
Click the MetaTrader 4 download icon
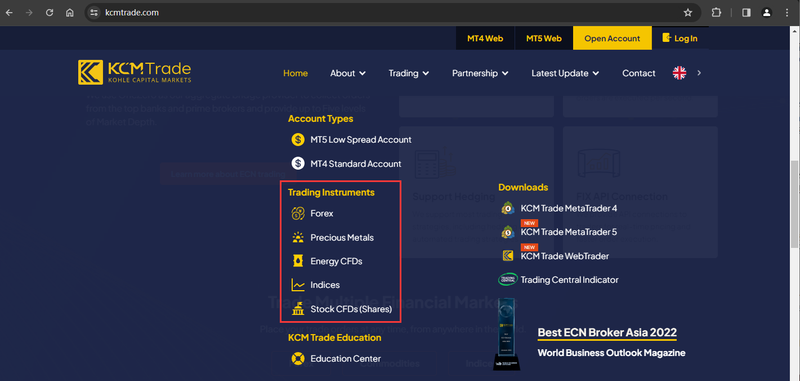pyautogui.click(x=508, y=208)
